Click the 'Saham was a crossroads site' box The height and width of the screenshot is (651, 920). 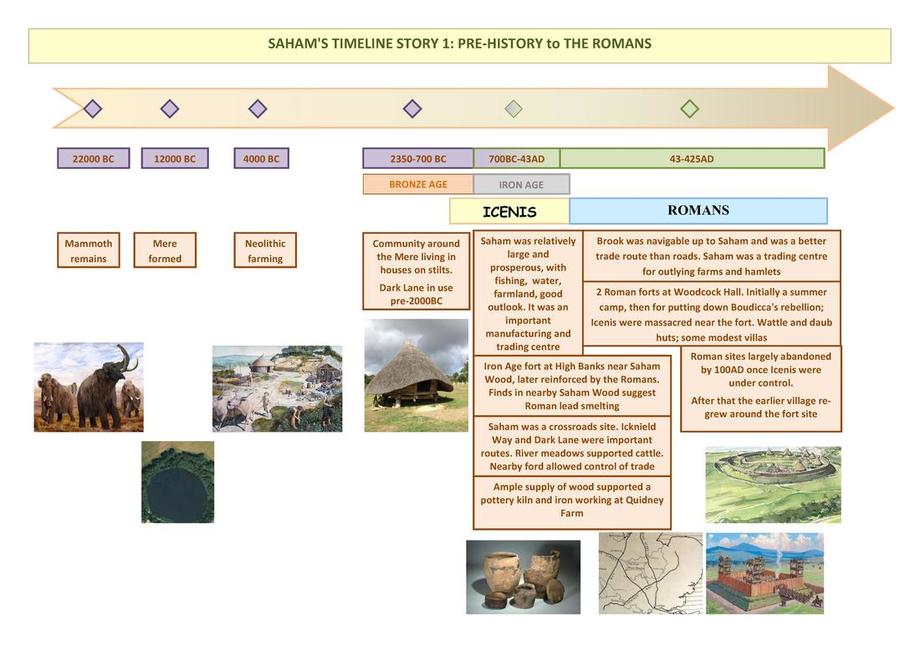pyautogui.click(x=572, y=446)
